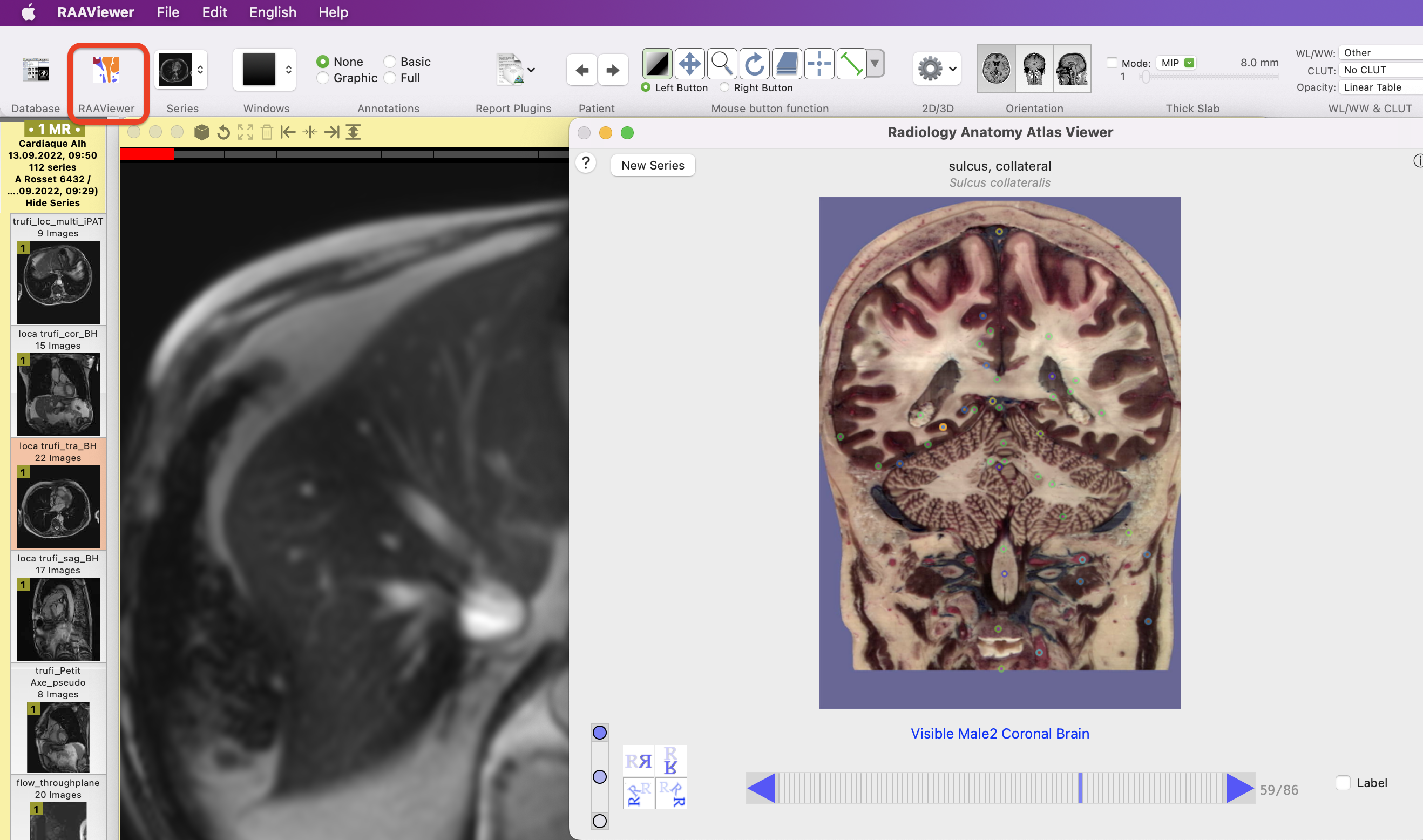Image resolution: width=1423 pixels, height=840 pixels.
Task: Open the CLUT 'No CLUT' dropdown
Action: point(1380,70)
